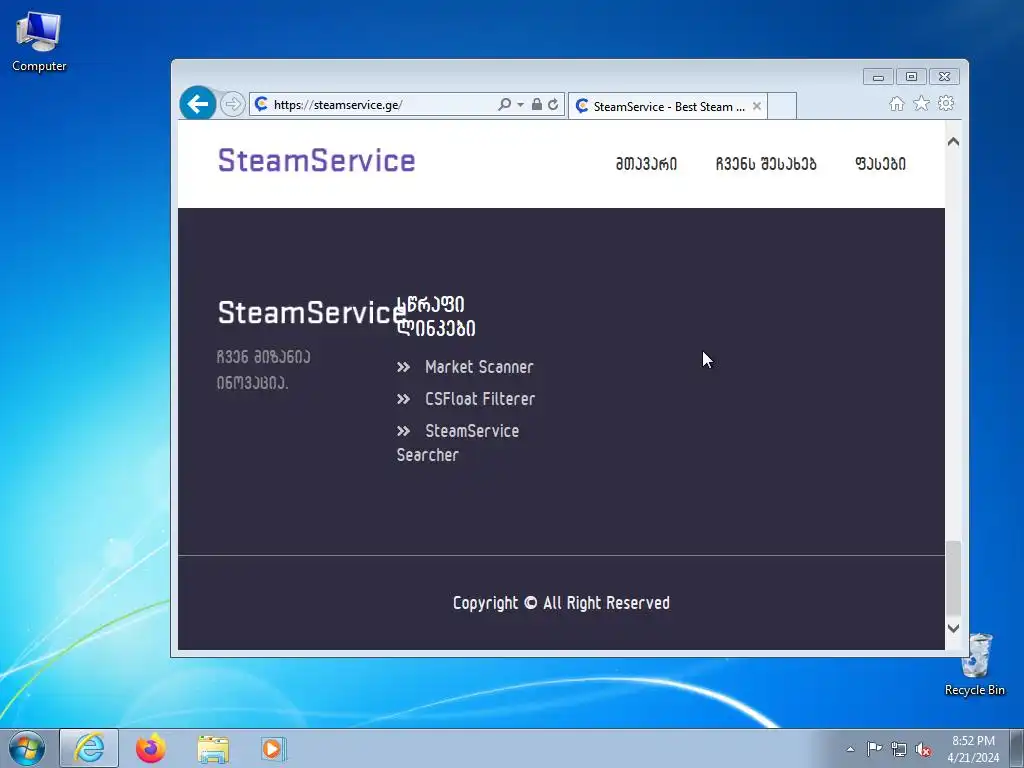
Task: Launch Firefox from the taskbar
Action: pyautogui.click(x=151, y=748)
